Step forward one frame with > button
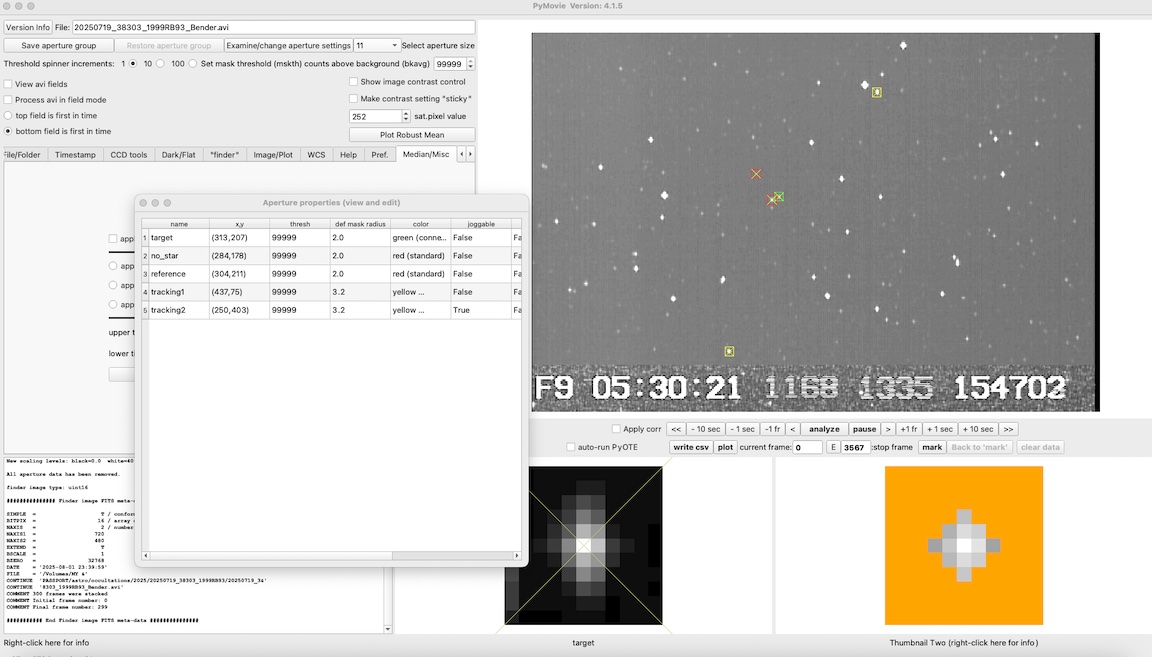 click(887, 429)
